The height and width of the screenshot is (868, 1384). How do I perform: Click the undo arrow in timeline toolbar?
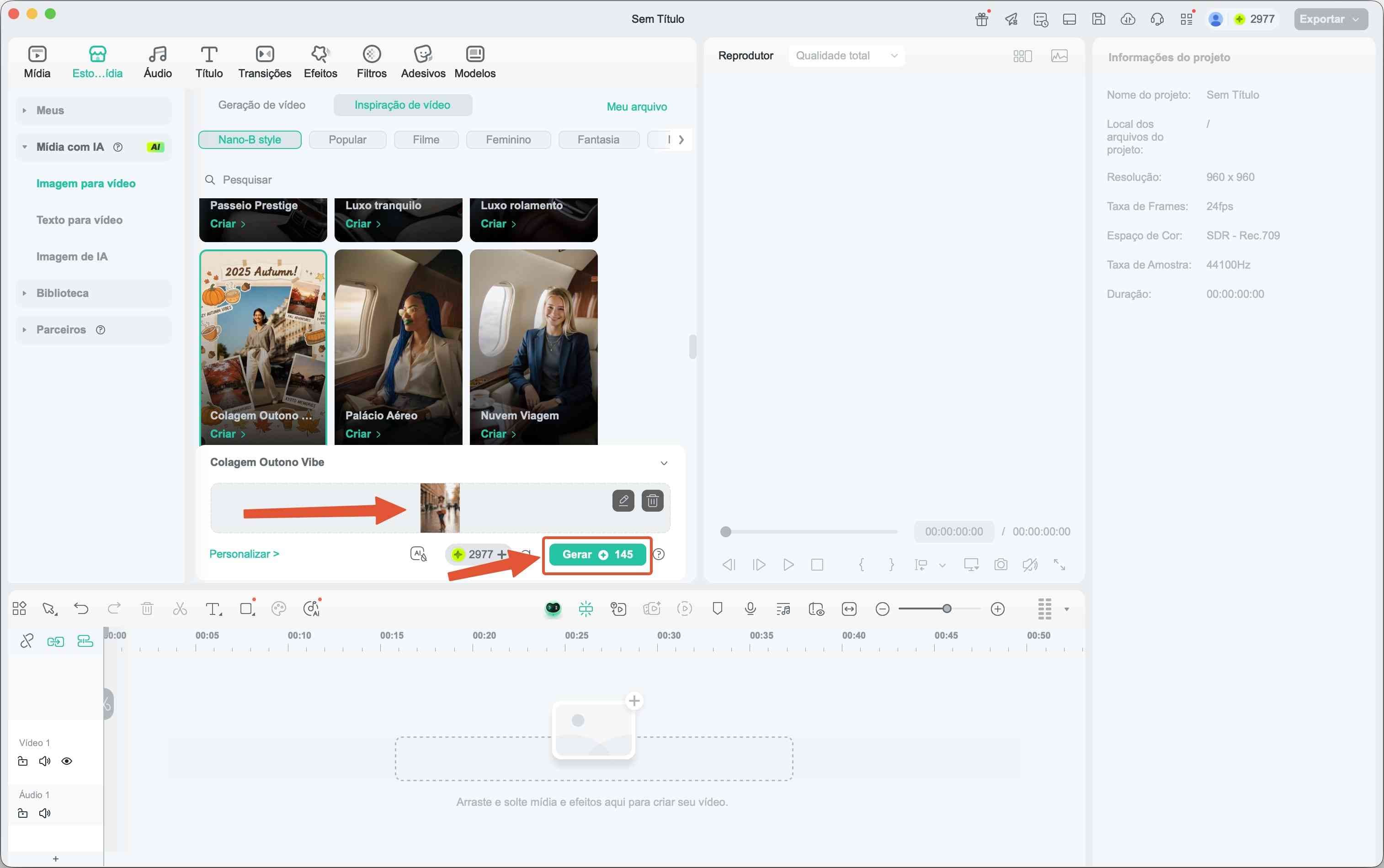click(81, 609)
